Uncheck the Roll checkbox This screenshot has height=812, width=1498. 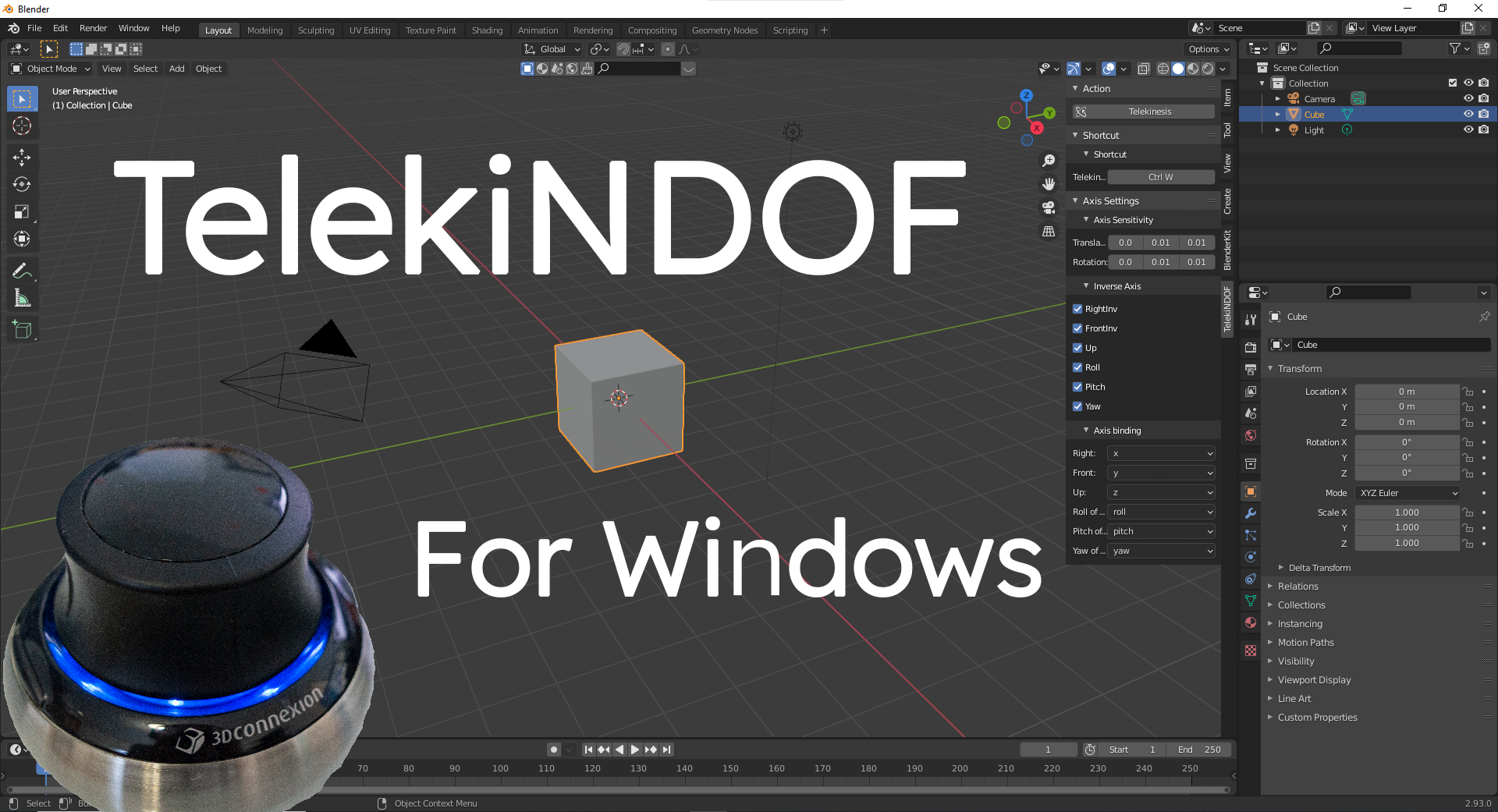[1077, 367]
